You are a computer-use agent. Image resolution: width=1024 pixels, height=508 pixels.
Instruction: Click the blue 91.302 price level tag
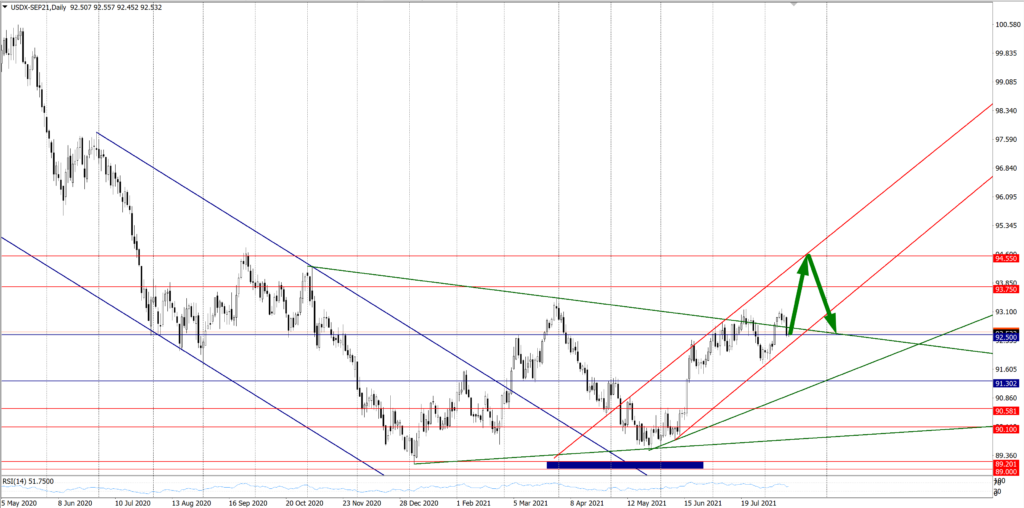(1005, 383)
